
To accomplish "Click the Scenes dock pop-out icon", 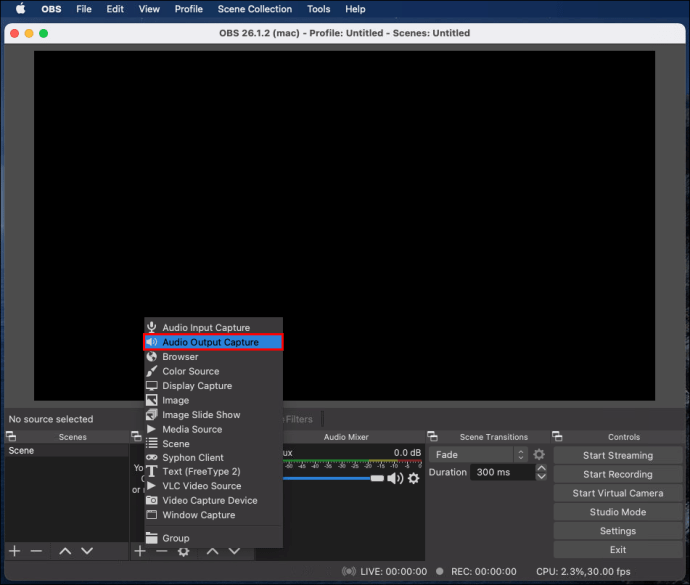I will (x=11, y=437).
